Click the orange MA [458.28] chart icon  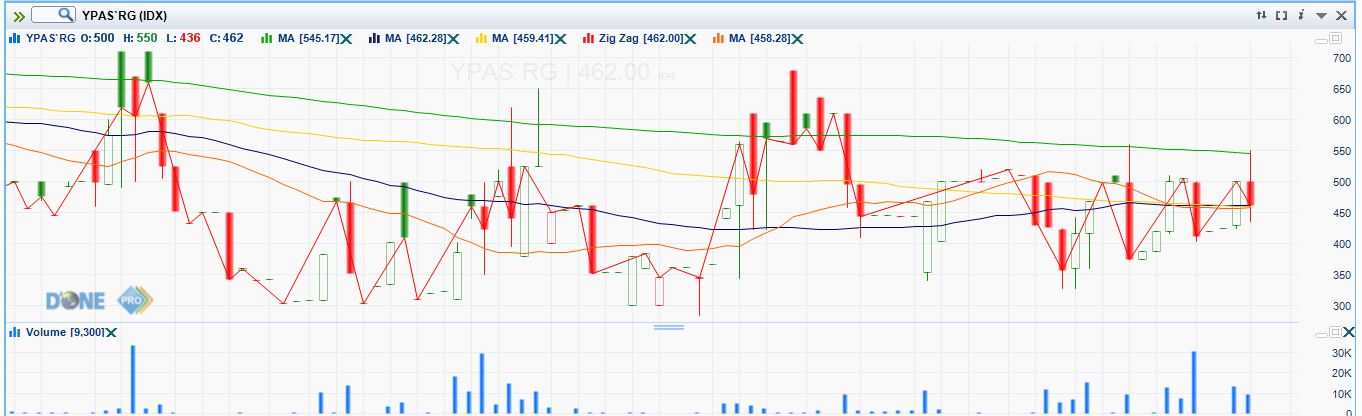coord(716,38)
